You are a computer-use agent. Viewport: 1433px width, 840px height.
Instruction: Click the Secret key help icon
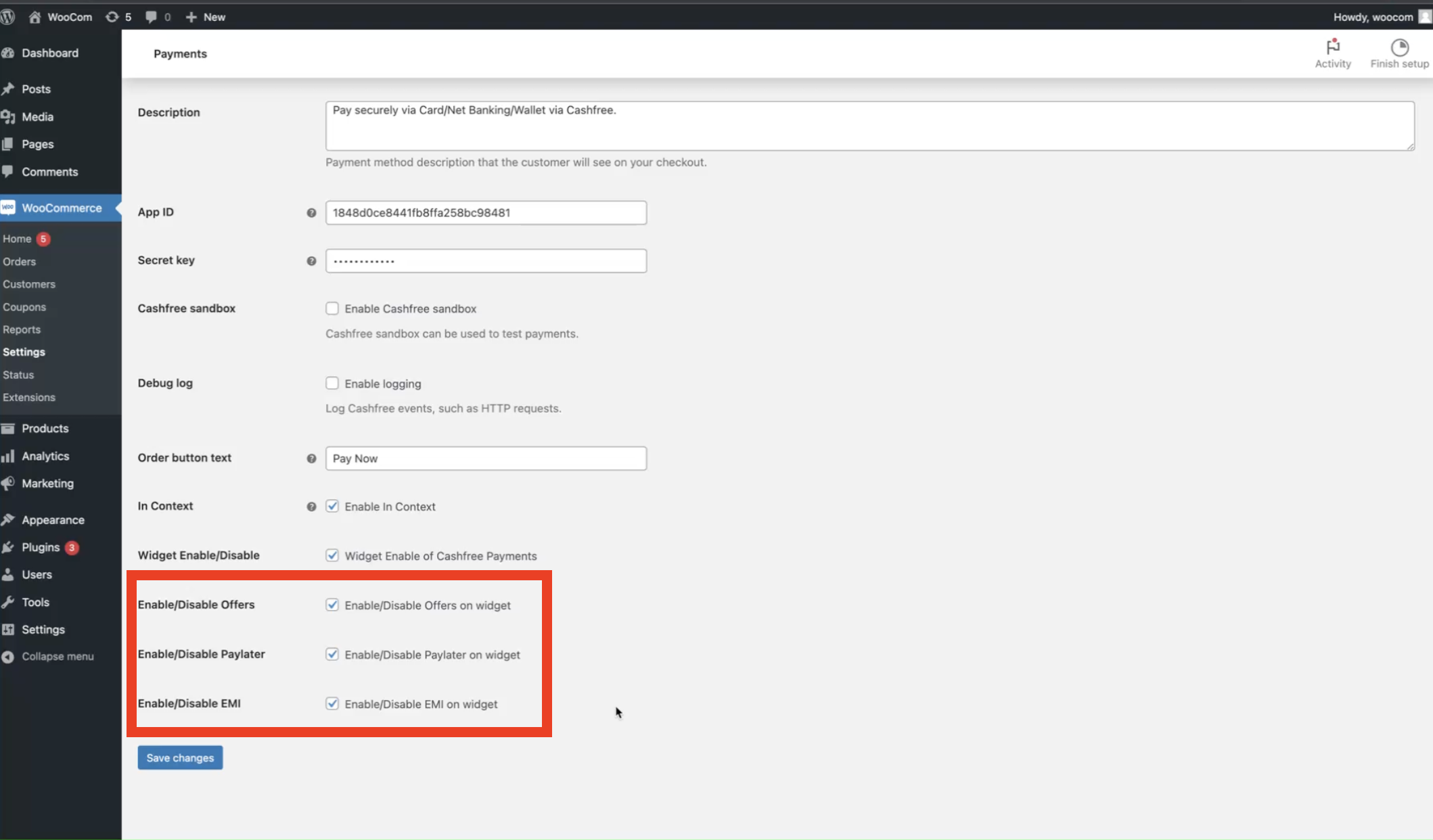[311, 261]
